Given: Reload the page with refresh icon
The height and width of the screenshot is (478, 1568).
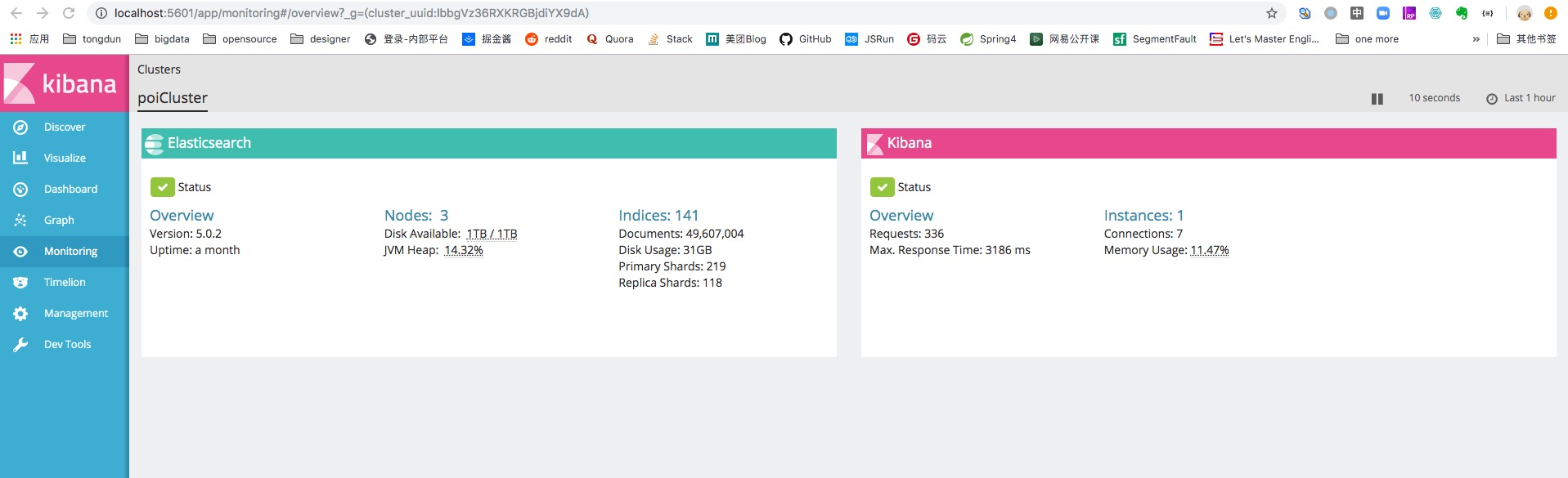Looking at the screenshot, I should [x=69, y=13].
